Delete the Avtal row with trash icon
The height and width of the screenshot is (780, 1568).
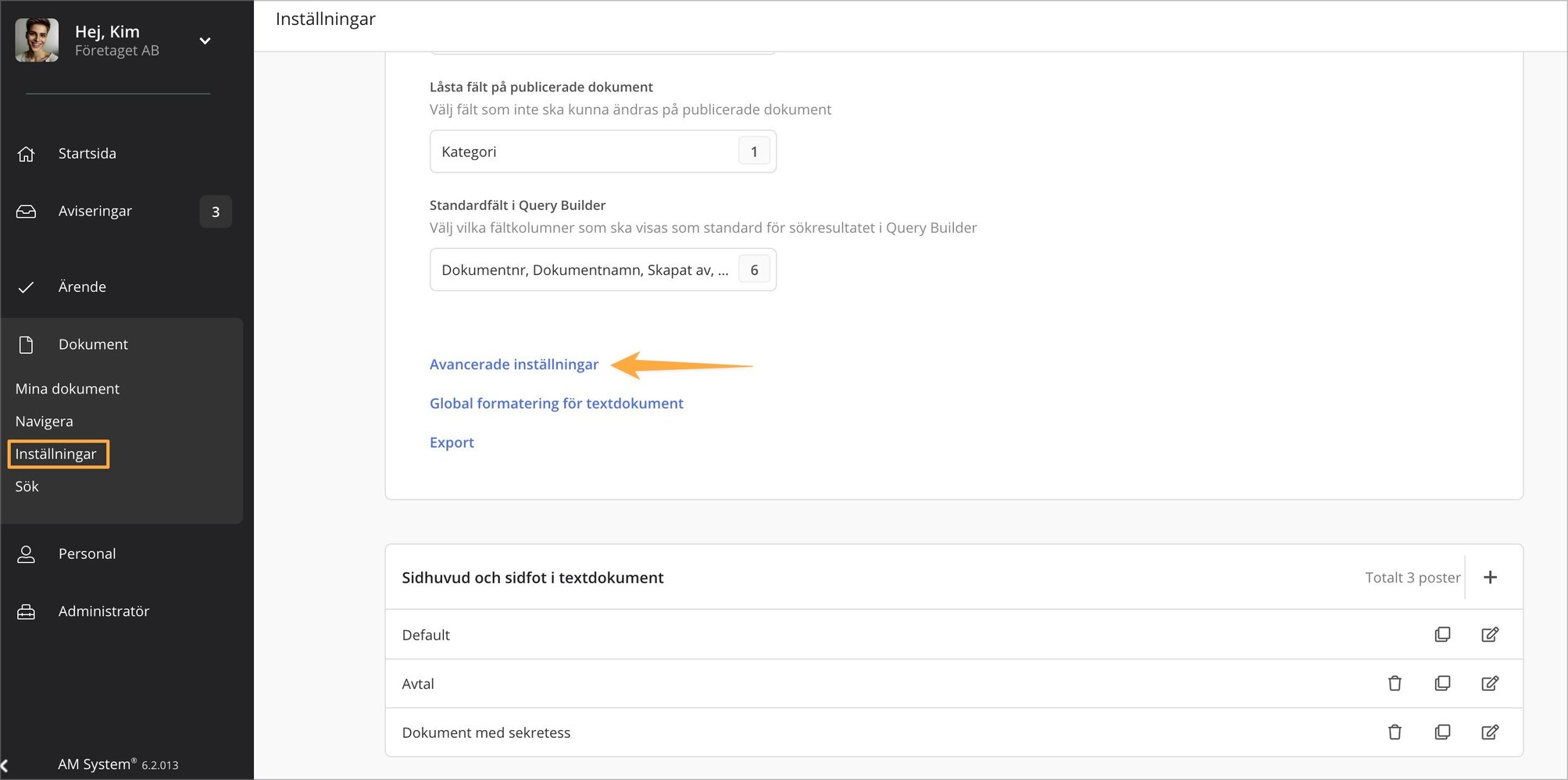coord(1395,683)
